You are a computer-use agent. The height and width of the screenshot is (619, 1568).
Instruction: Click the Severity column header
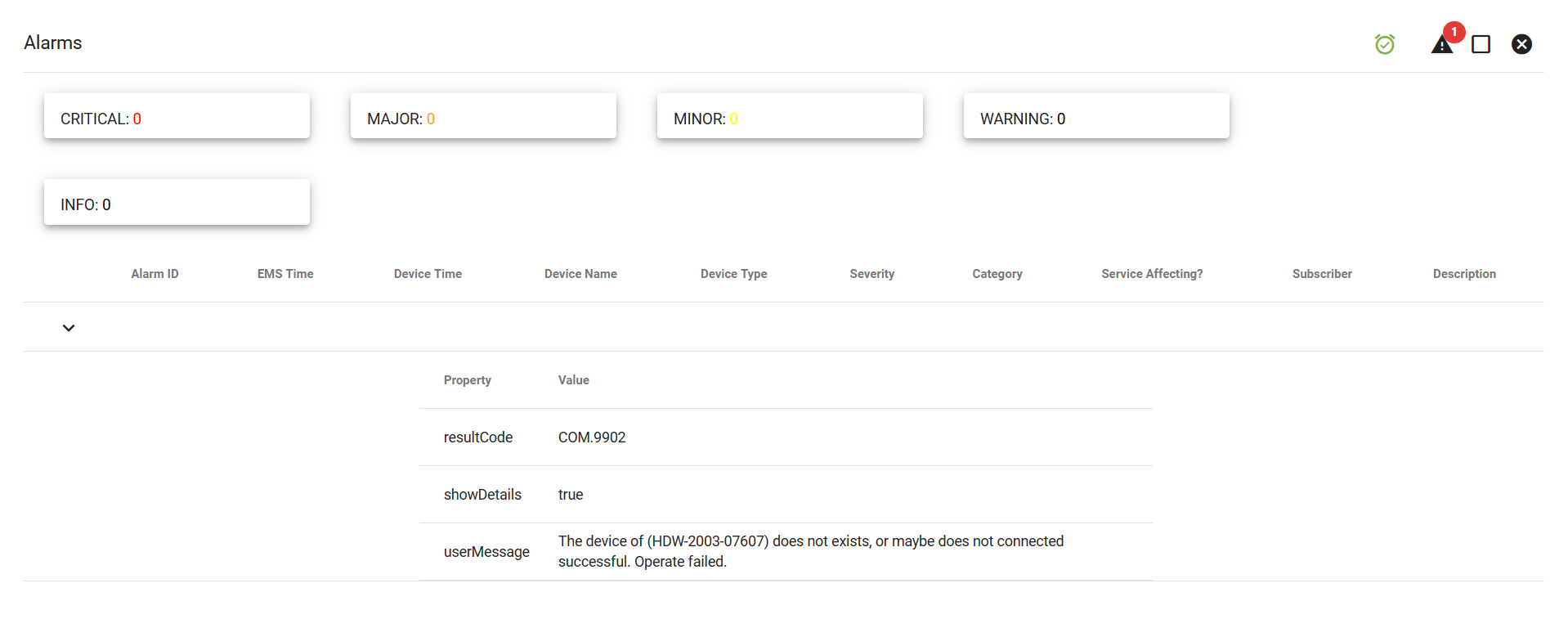pyautogui.click(x=871, y=274)
